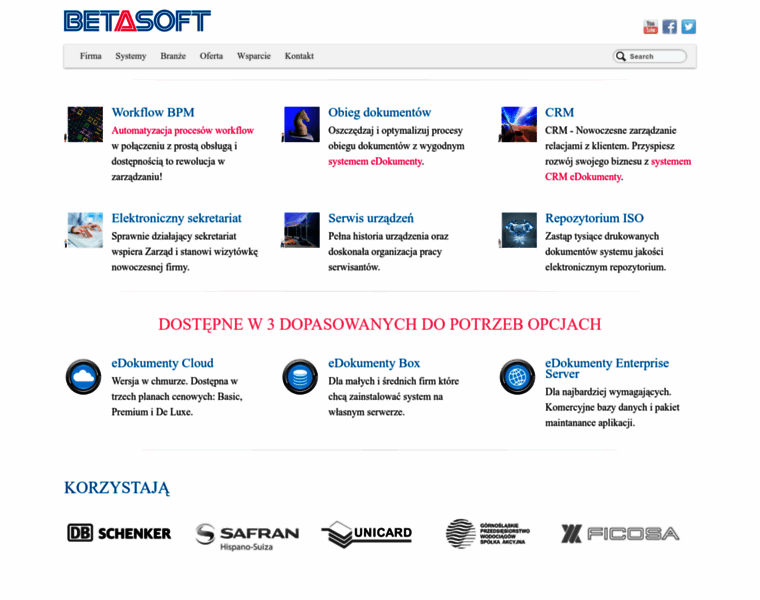Open the Repozytorium ISO heading link

tap(594, 218)
